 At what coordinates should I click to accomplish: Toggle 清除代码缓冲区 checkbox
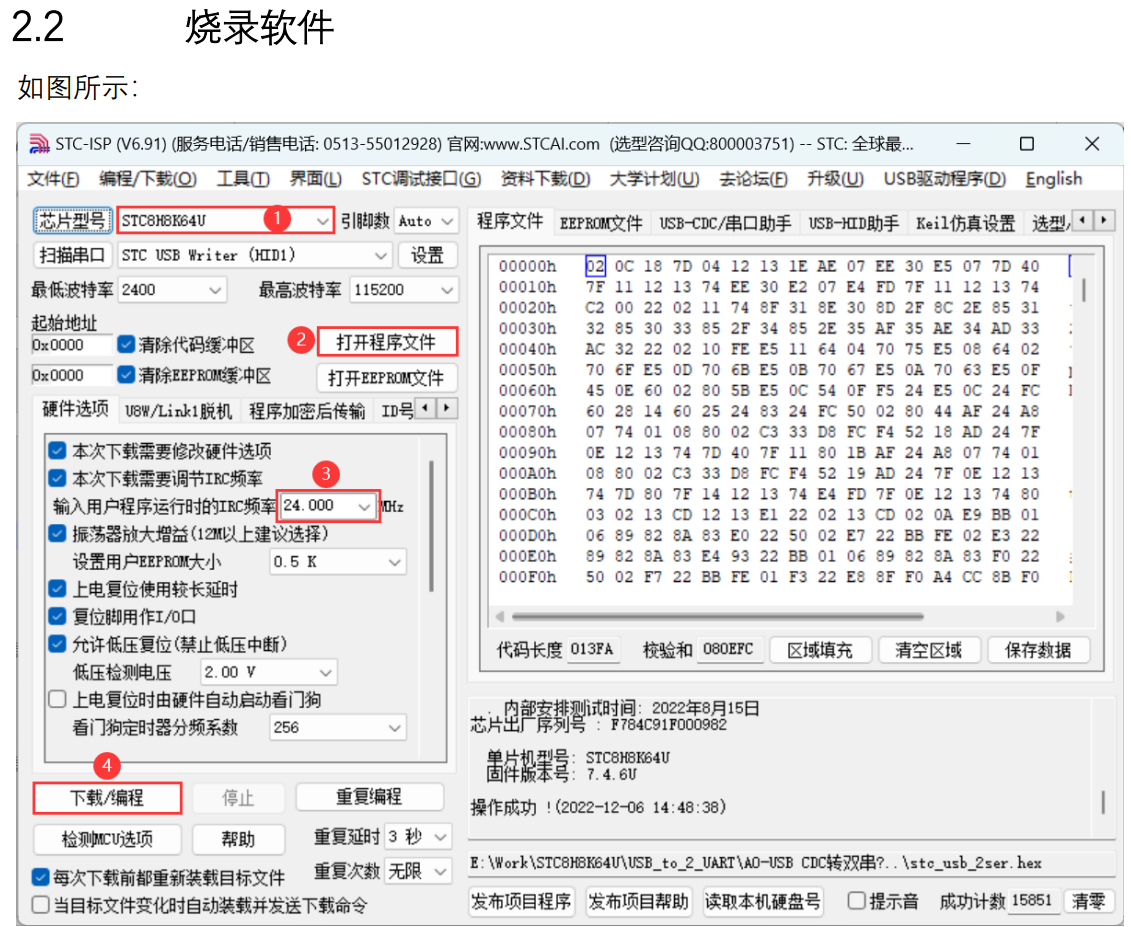pos(126,344)
